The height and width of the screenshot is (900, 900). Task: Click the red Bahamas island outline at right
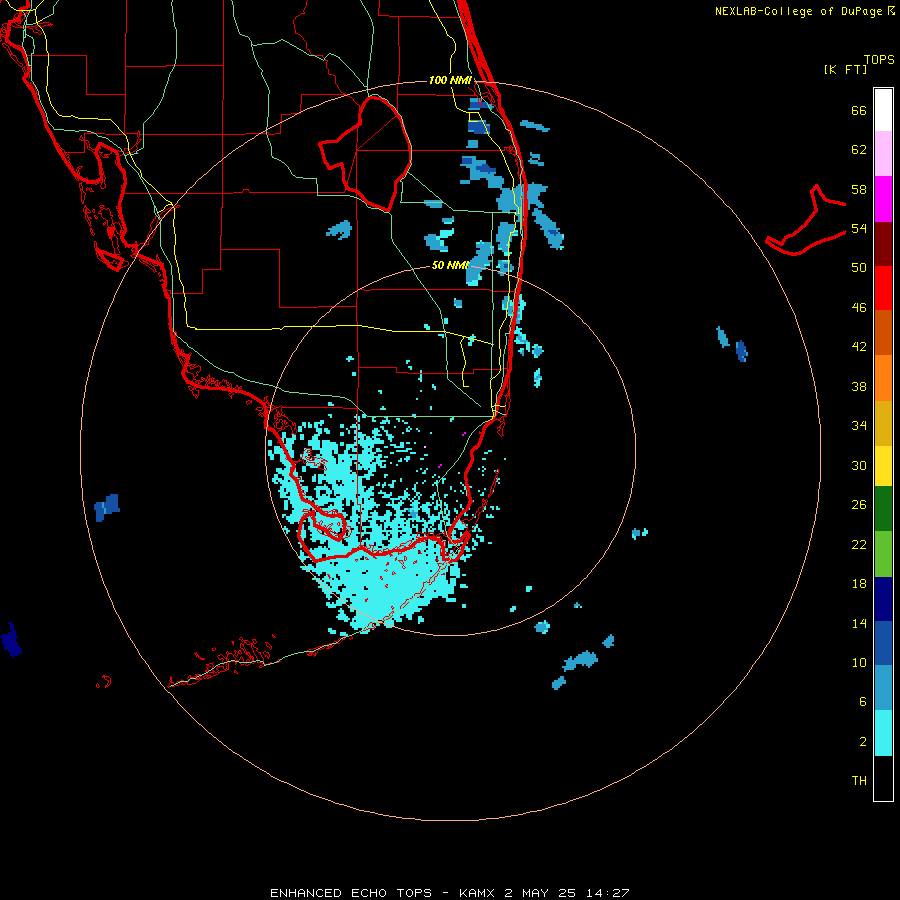[x=806, y=220]
